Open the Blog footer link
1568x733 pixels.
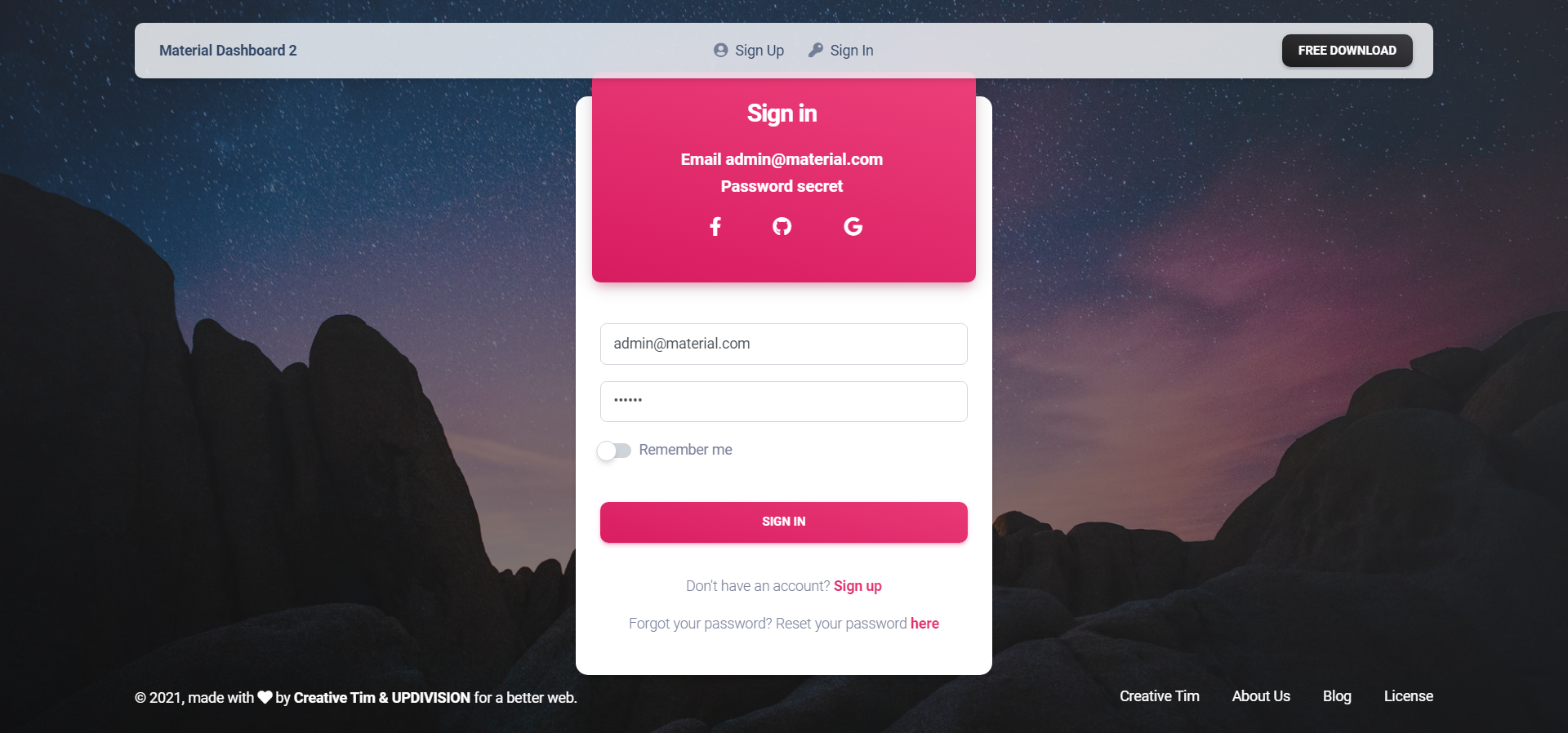1337,696
